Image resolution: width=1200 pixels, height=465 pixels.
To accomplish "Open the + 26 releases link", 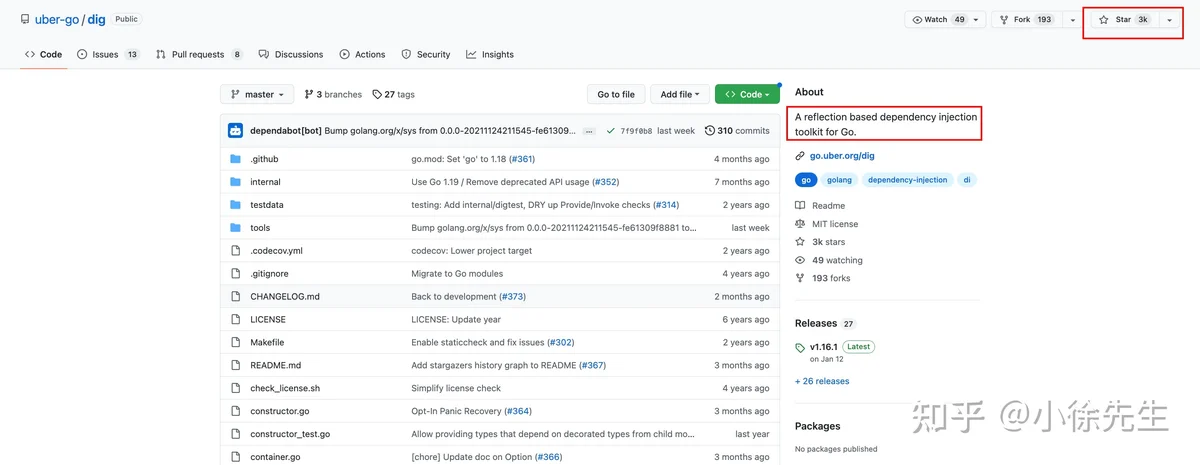I will coord(822,381).
